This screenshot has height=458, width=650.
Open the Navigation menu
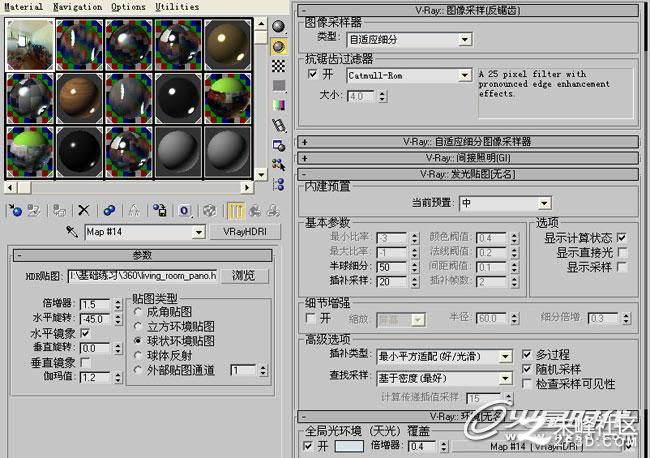coord(78,7)
